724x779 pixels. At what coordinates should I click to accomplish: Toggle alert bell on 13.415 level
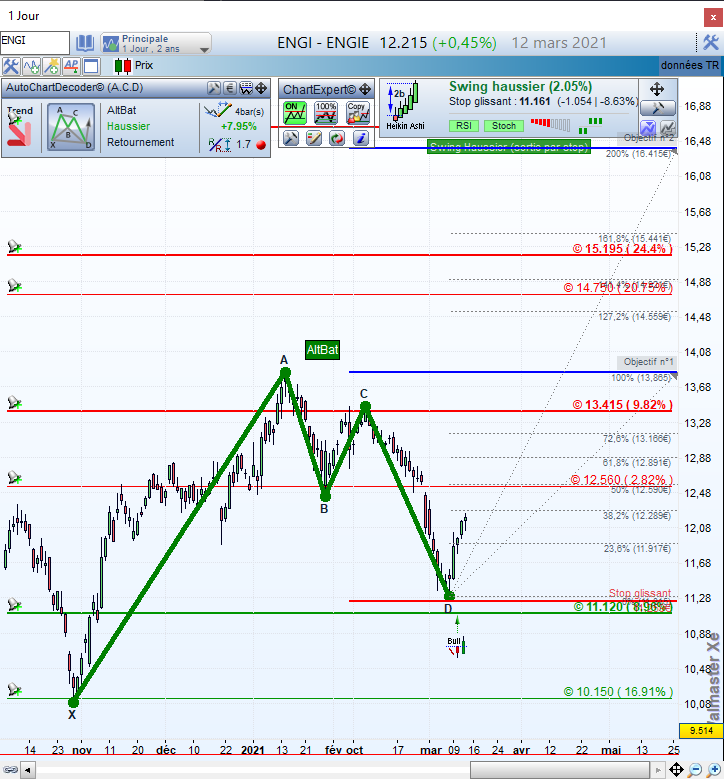(x=14, y=402)
